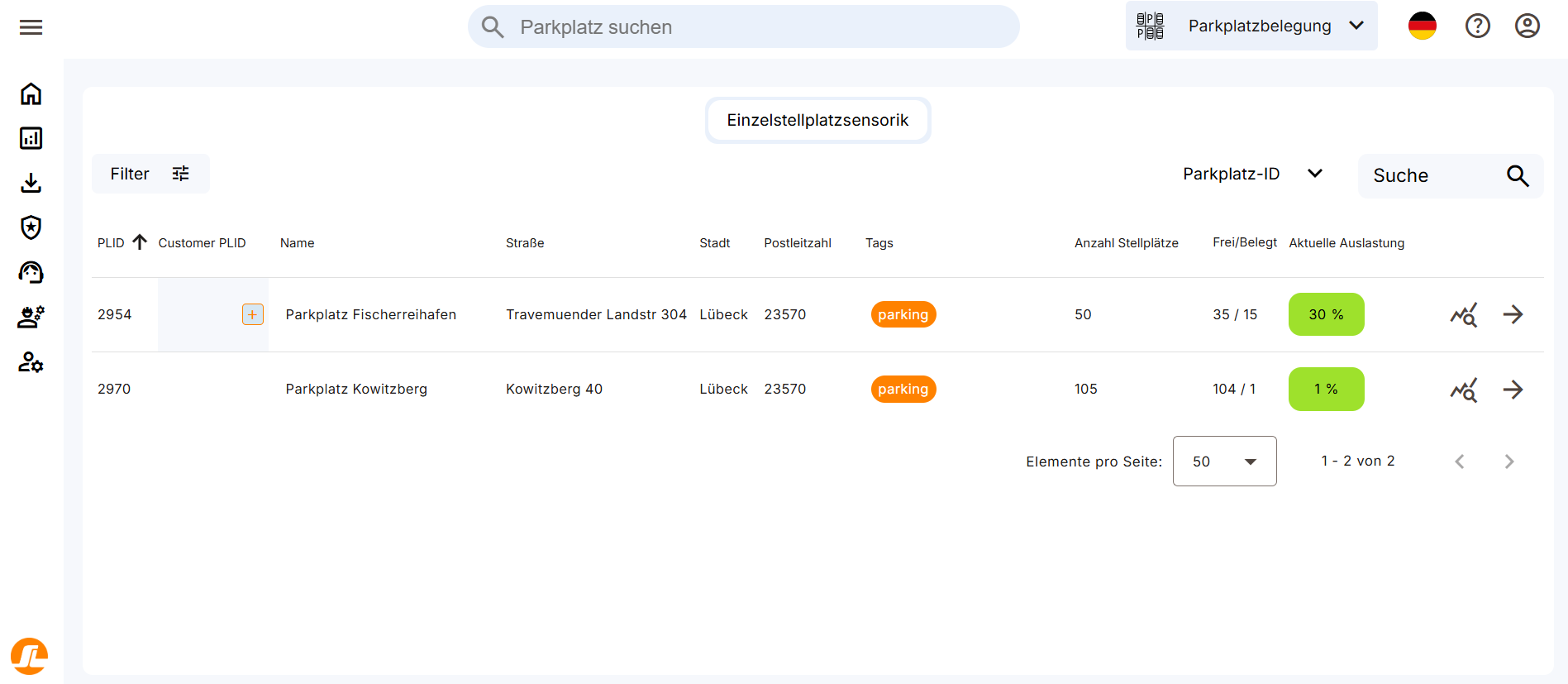The width and height of the screenshot is (1568, 684).
Task: Click the help question mark icon
Action: click(x=1477, y=26)
